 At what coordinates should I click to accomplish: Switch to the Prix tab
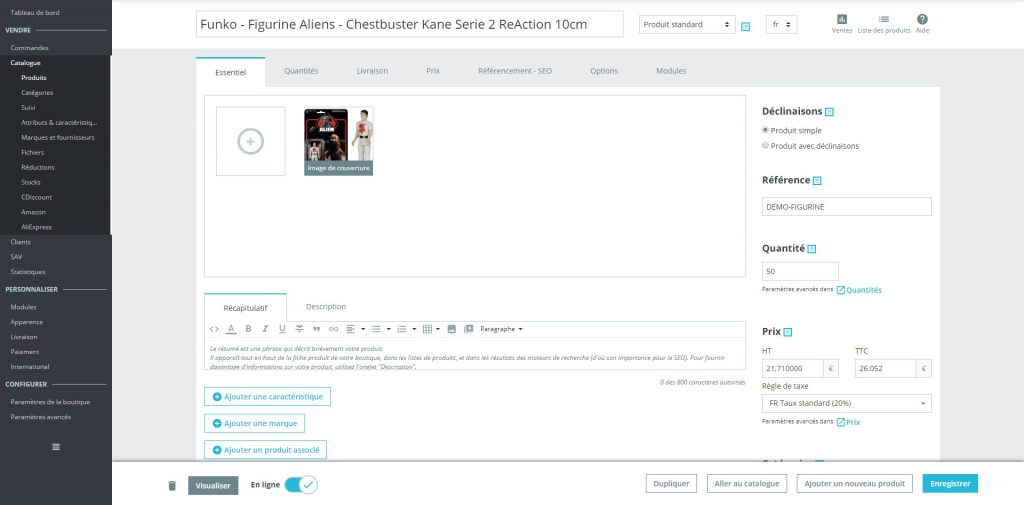pyautogui.click(x=433, y=71)
